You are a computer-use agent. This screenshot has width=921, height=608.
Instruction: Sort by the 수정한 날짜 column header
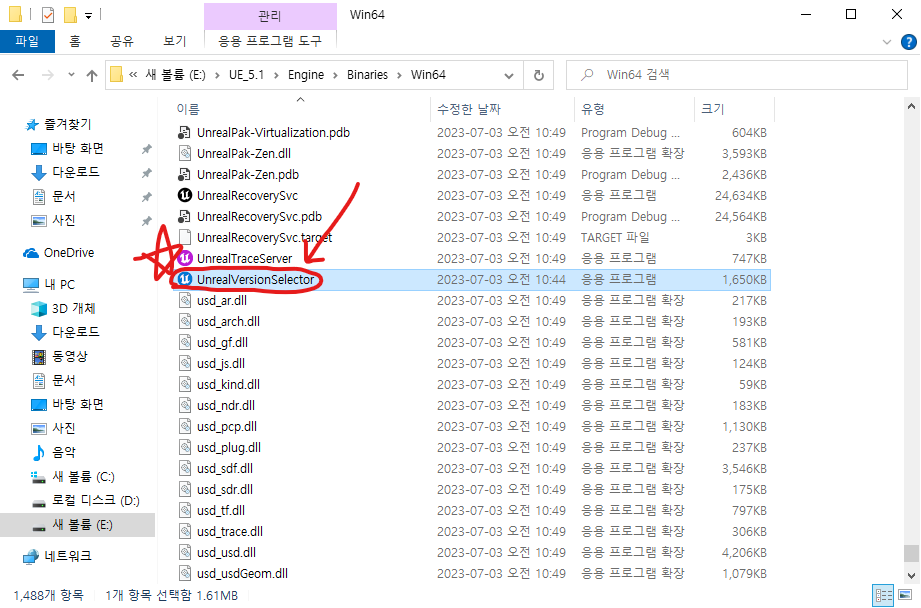click(x=469, y=109)
